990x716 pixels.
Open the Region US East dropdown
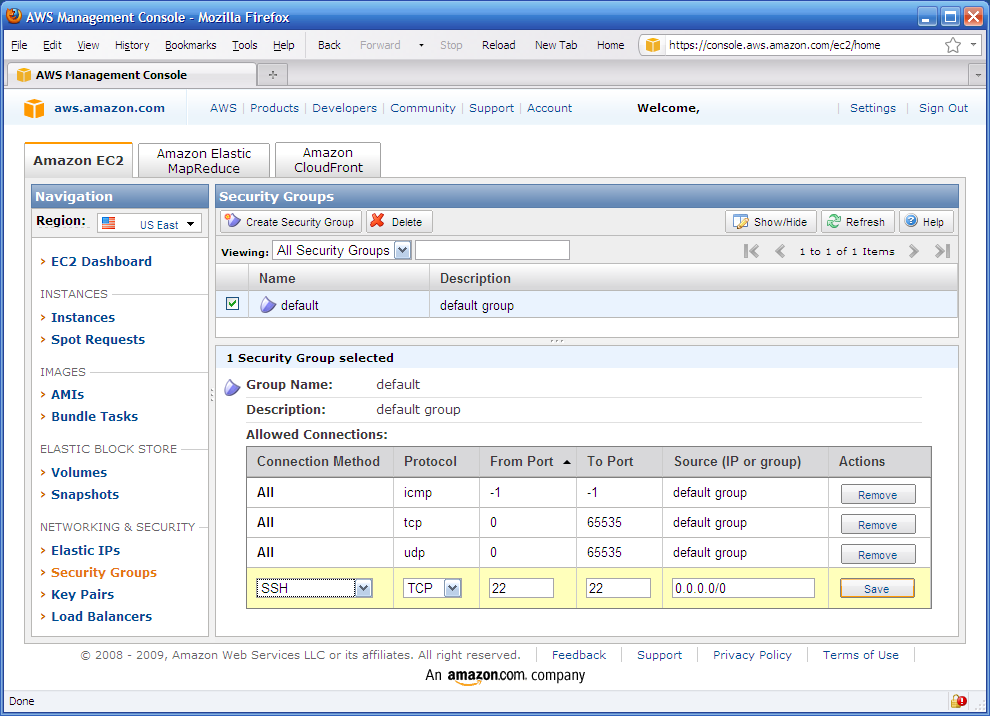pos(150,224)
